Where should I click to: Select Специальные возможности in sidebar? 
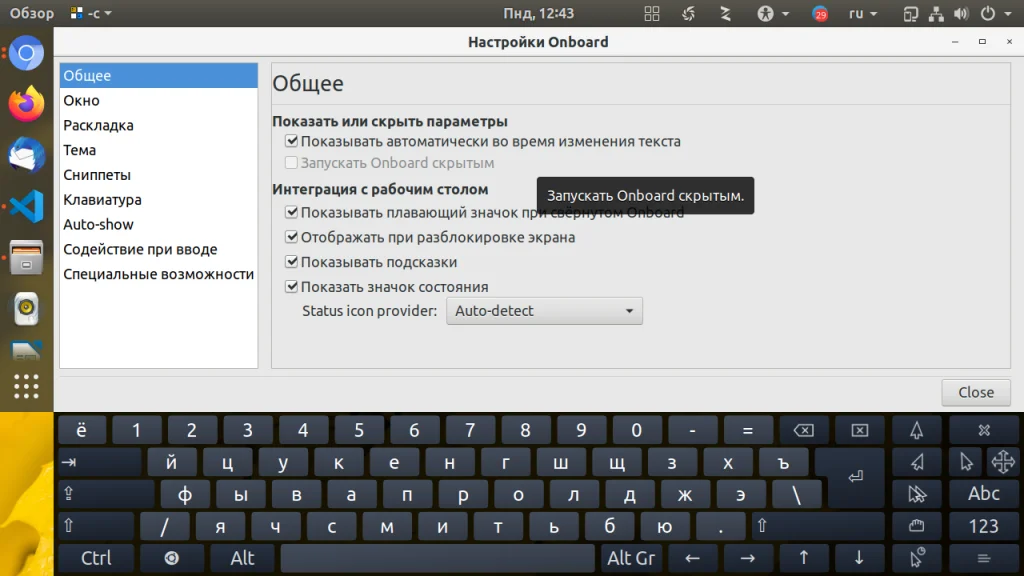159,274
